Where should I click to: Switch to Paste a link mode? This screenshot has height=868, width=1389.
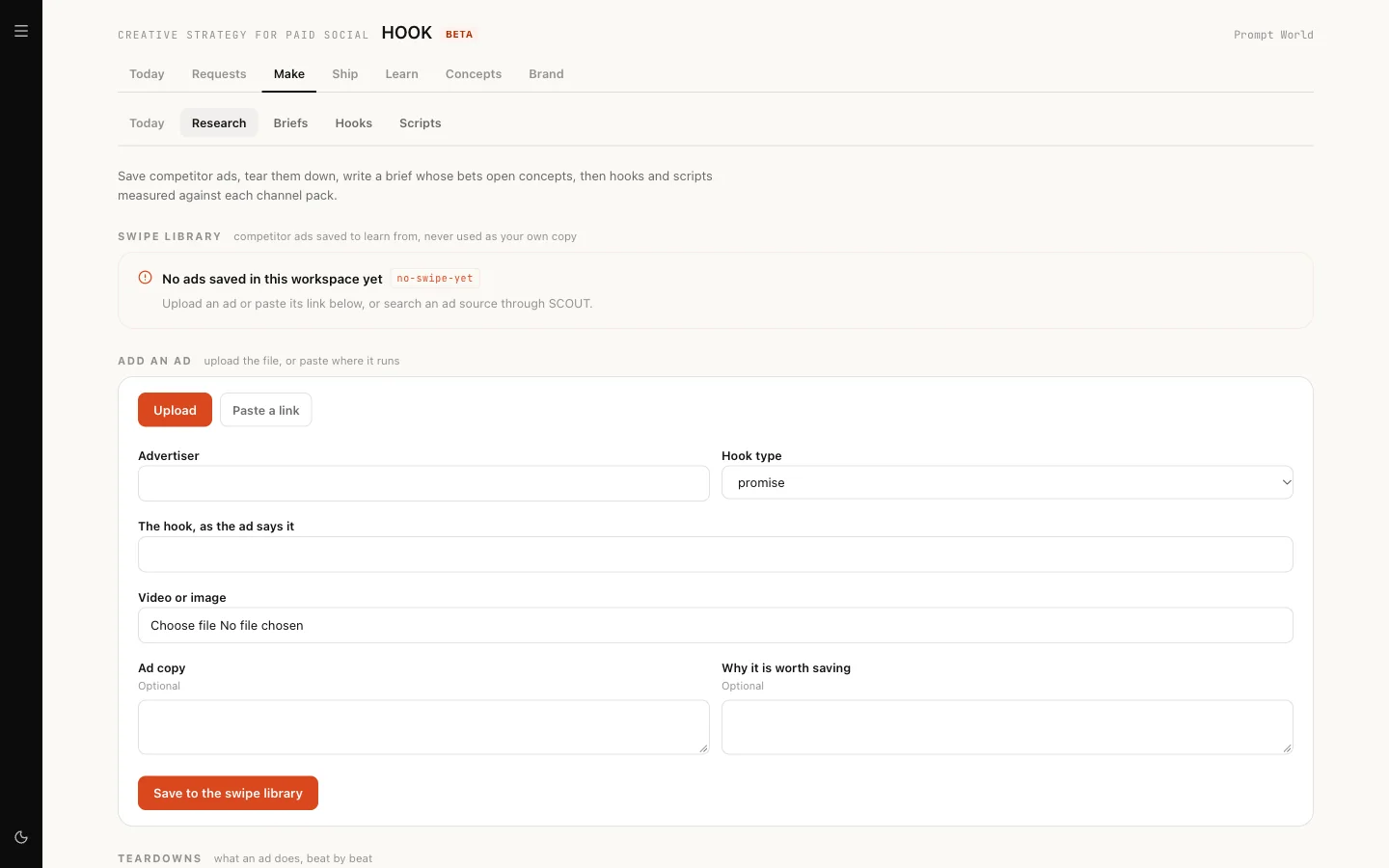[x=266, y=410]
